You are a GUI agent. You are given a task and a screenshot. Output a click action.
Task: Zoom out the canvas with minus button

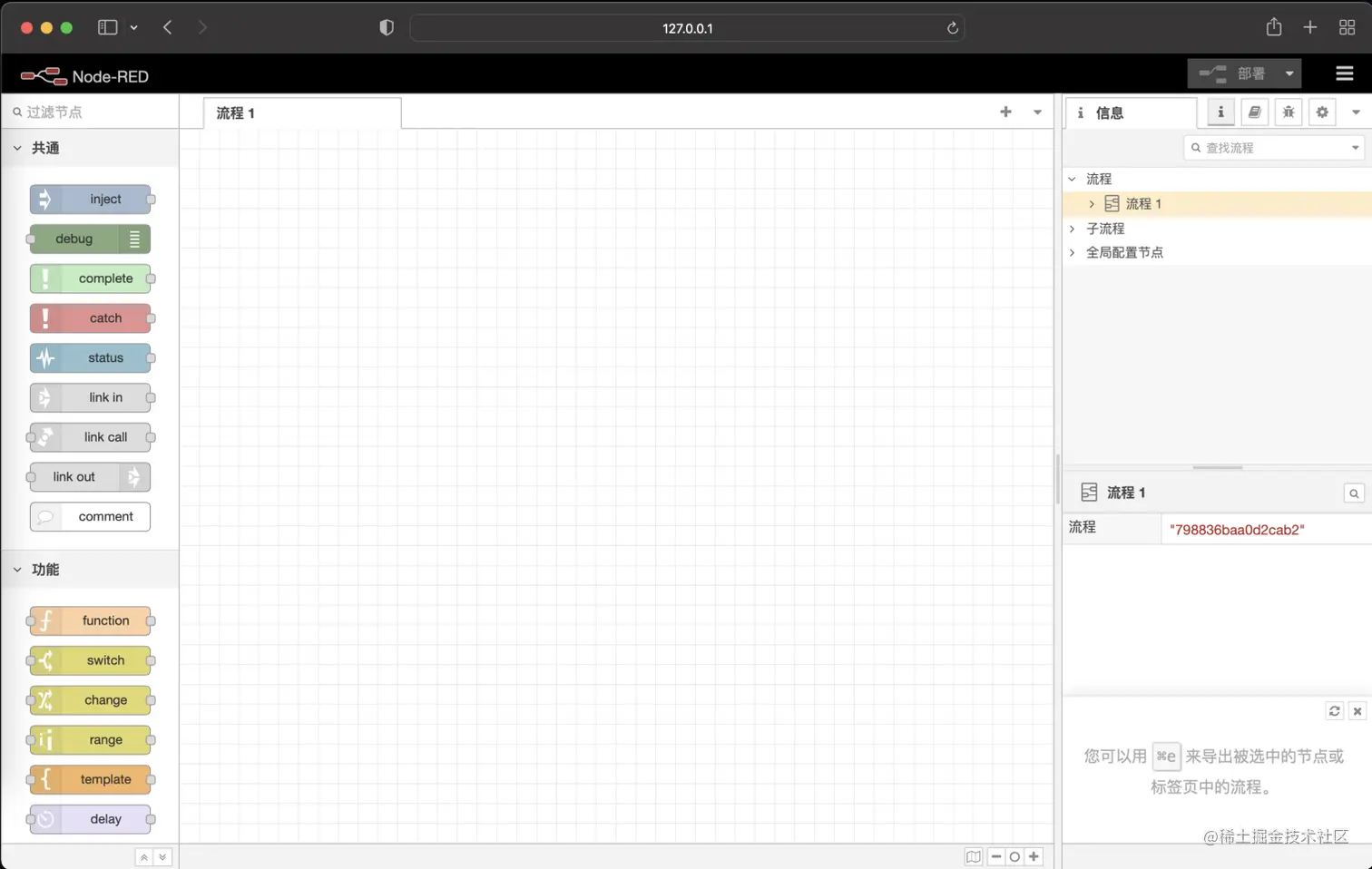pyautogui.click(x=996, y=856)
